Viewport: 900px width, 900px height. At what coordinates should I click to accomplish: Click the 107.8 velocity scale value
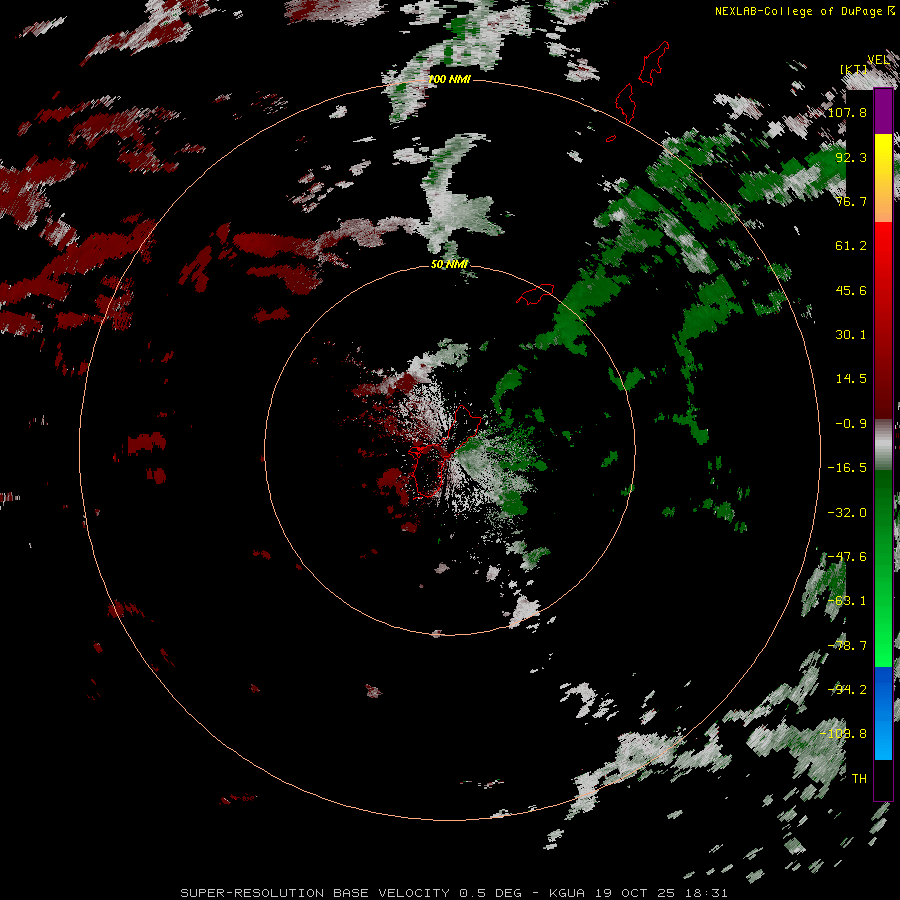tap(847, 112)
